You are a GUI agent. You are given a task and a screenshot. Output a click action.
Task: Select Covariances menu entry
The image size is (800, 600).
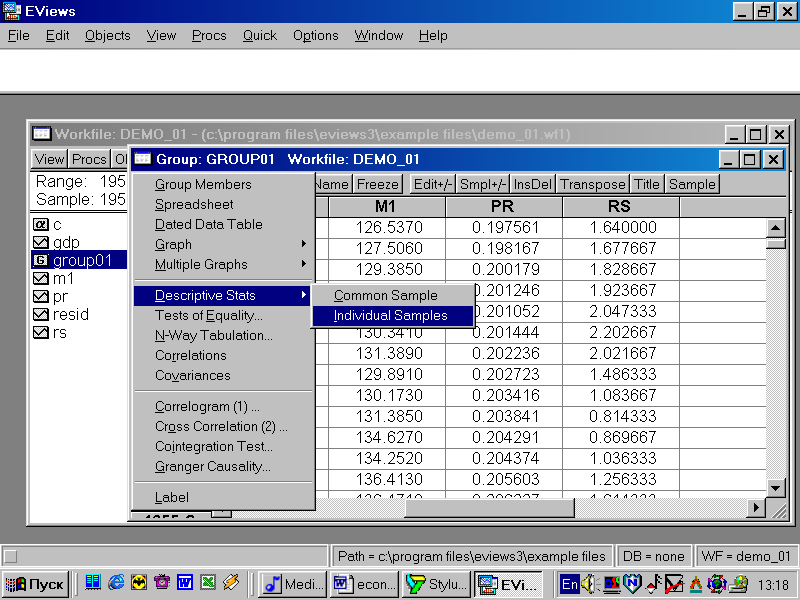click(x=223, y=376)
